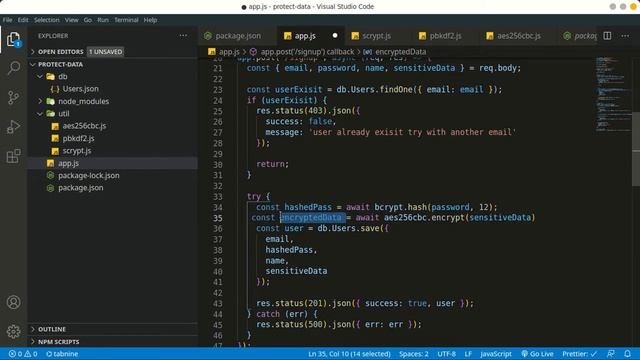Open editor more actions ellipsis
Image resolution: width=640 pixels, height=360 pixels.
coord(625,36)
